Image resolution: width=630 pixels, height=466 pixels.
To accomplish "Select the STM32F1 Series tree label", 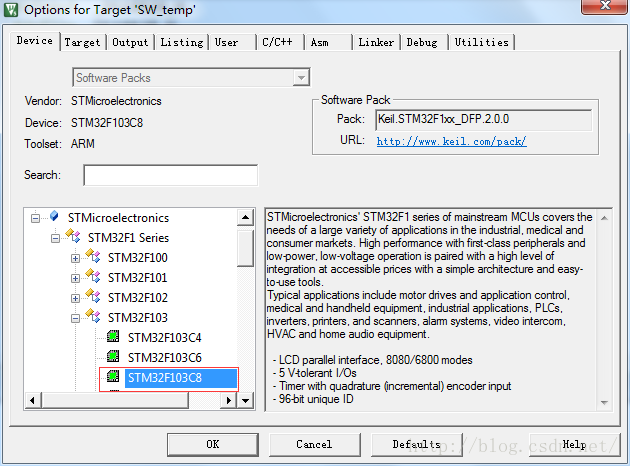I will tap(129, 238).
